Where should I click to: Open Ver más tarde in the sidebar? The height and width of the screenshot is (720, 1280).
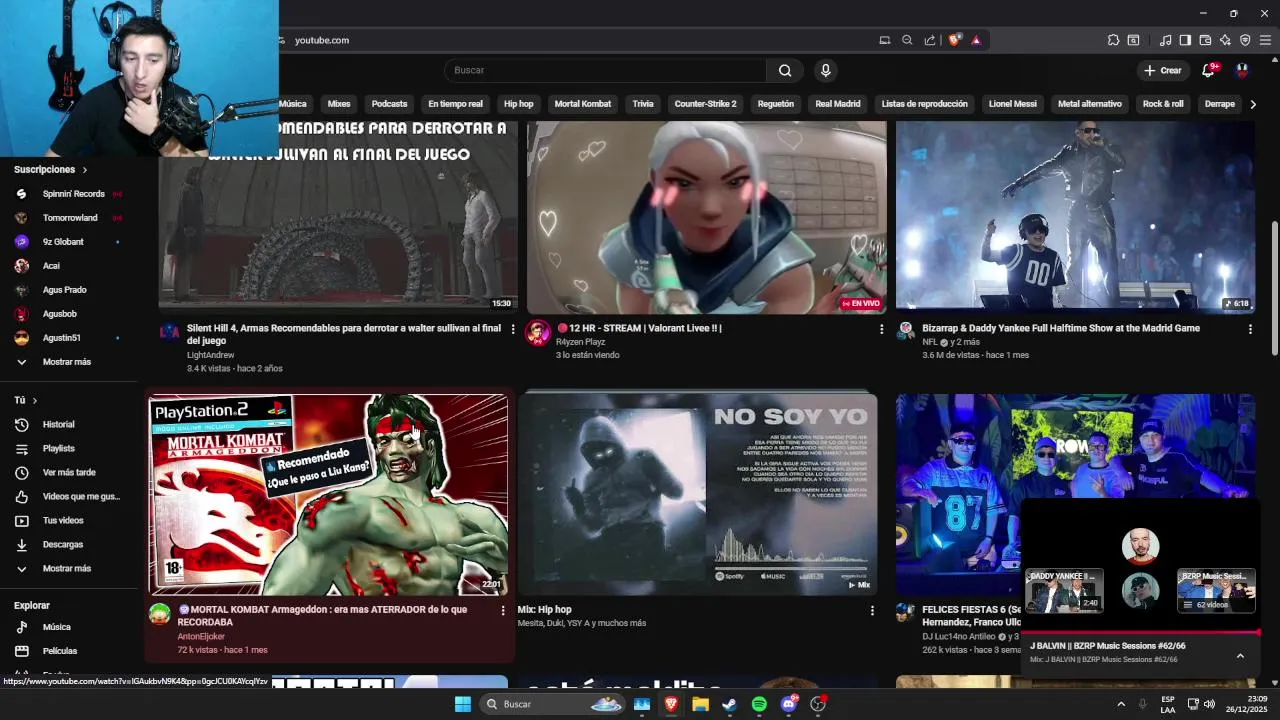68,472
